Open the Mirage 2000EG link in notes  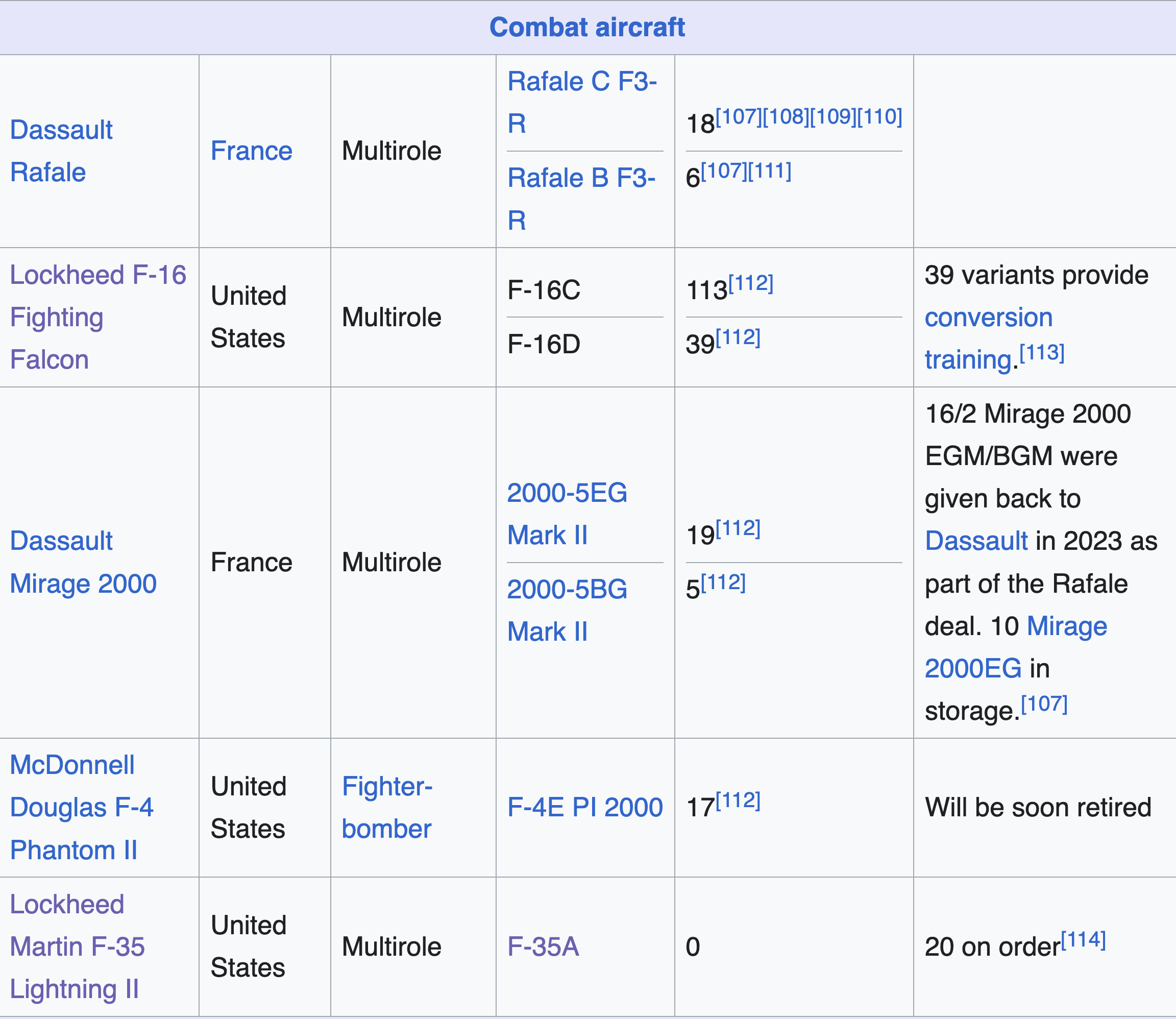pyautogui.click(x=1016, y=647)
